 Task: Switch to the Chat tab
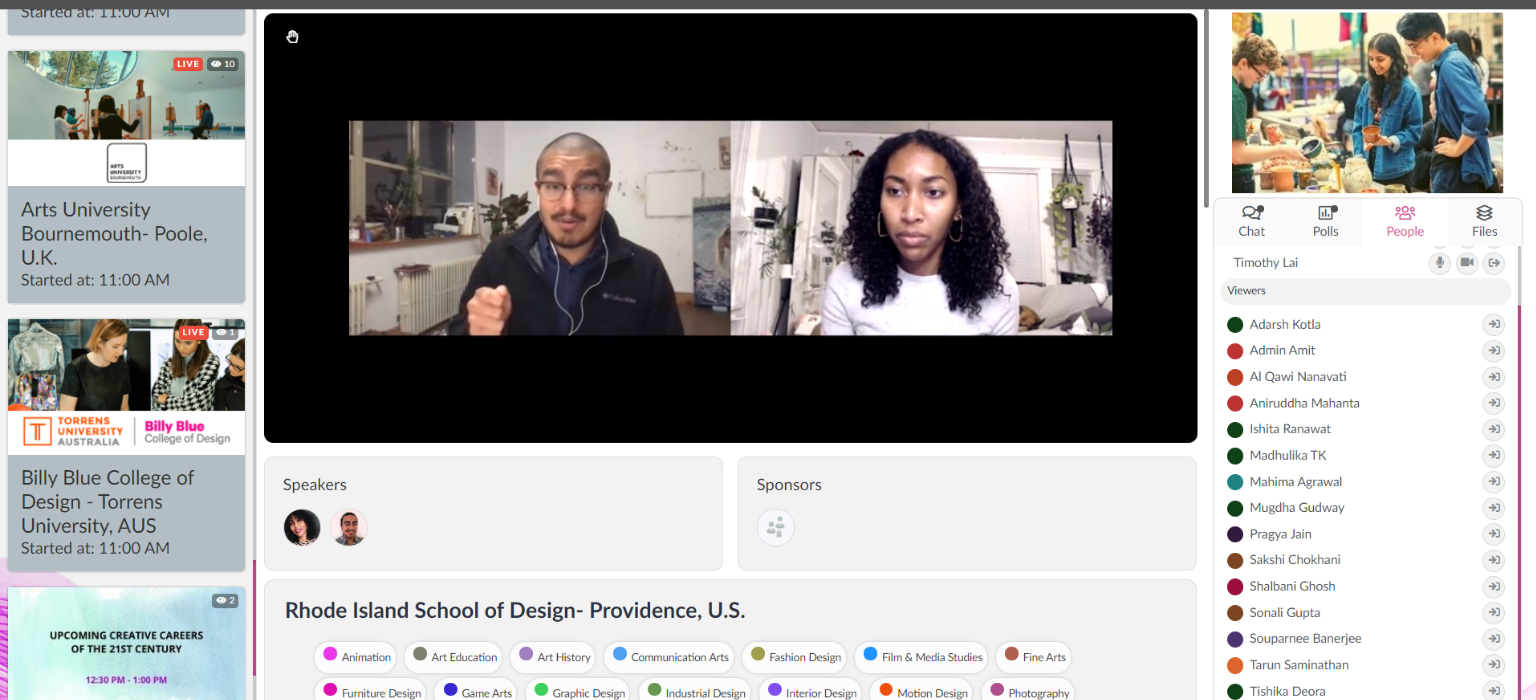(1252, 221)
